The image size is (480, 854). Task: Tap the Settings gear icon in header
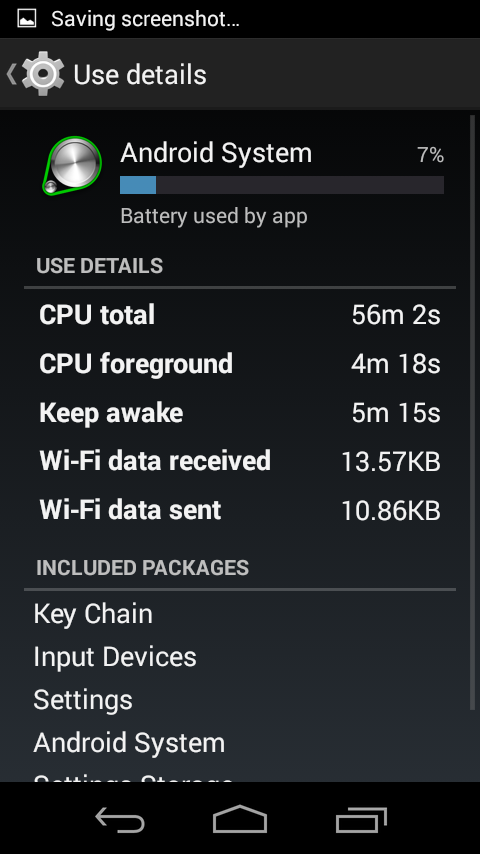[43, 74]
